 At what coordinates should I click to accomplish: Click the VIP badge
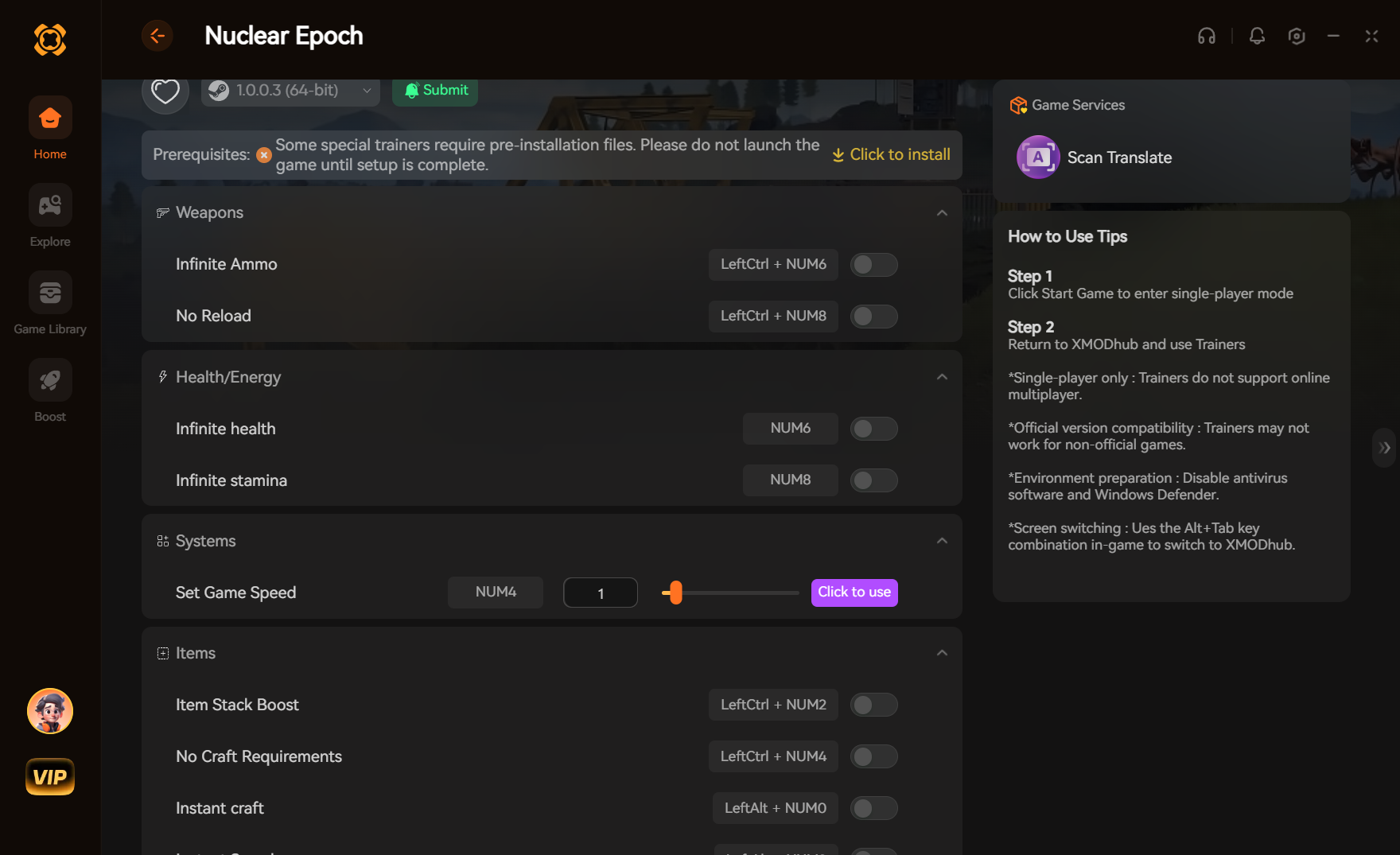pos(50,777)
